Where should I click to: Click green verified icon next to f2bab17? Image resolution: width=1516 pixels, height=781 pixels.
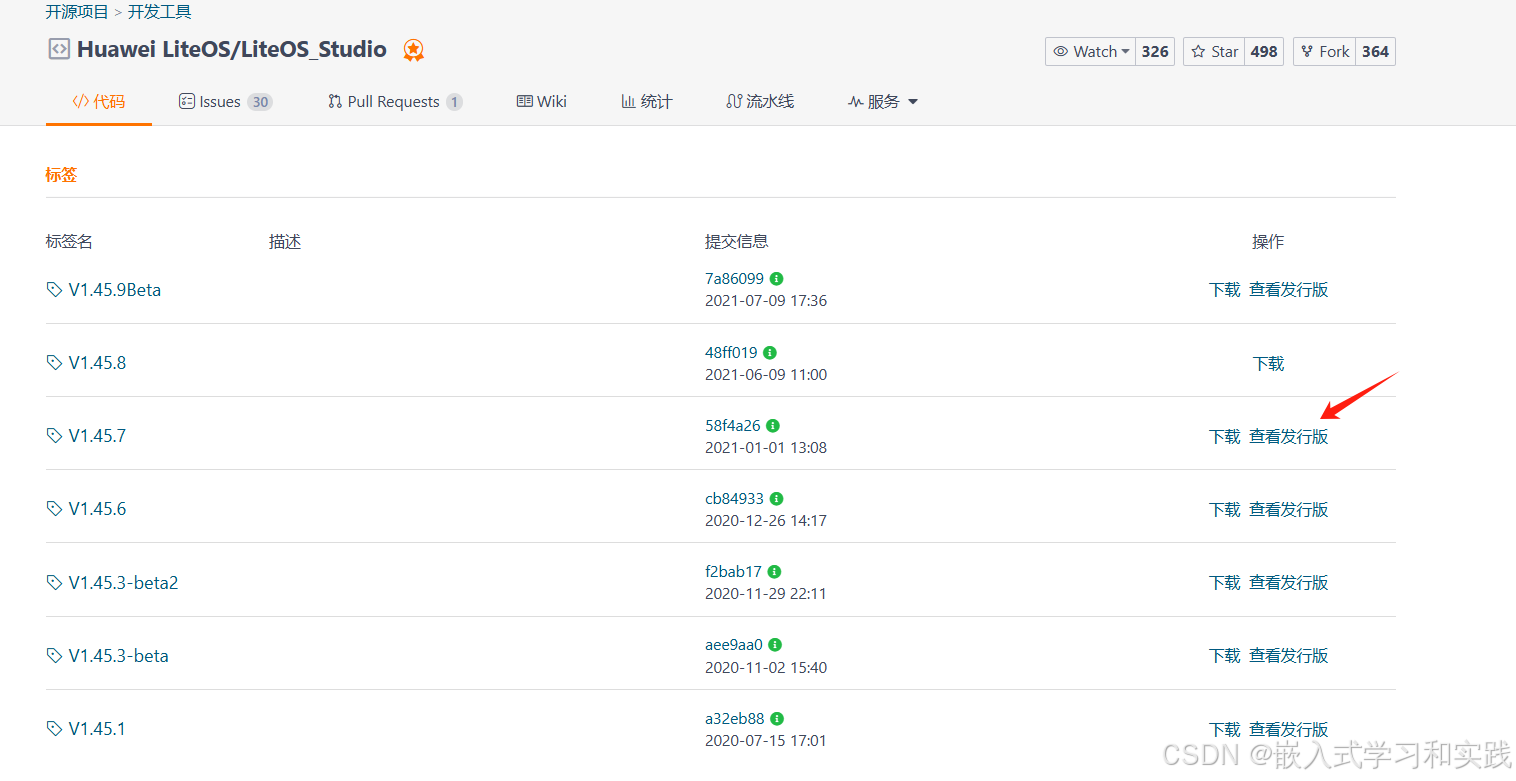pyautogui.click(x=775, y=572)
